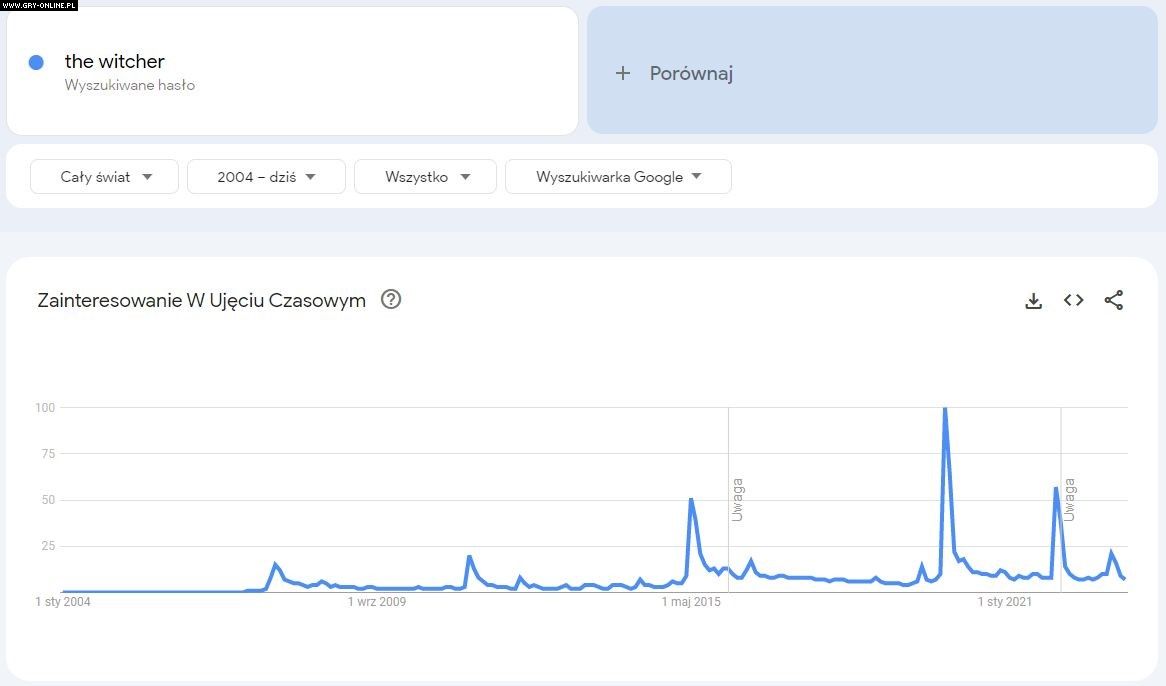Viewport: 1166px width, 686px height.
Task: Open the Wyszukiwarka Google dropdown
Action: click(x=618, y=177)
